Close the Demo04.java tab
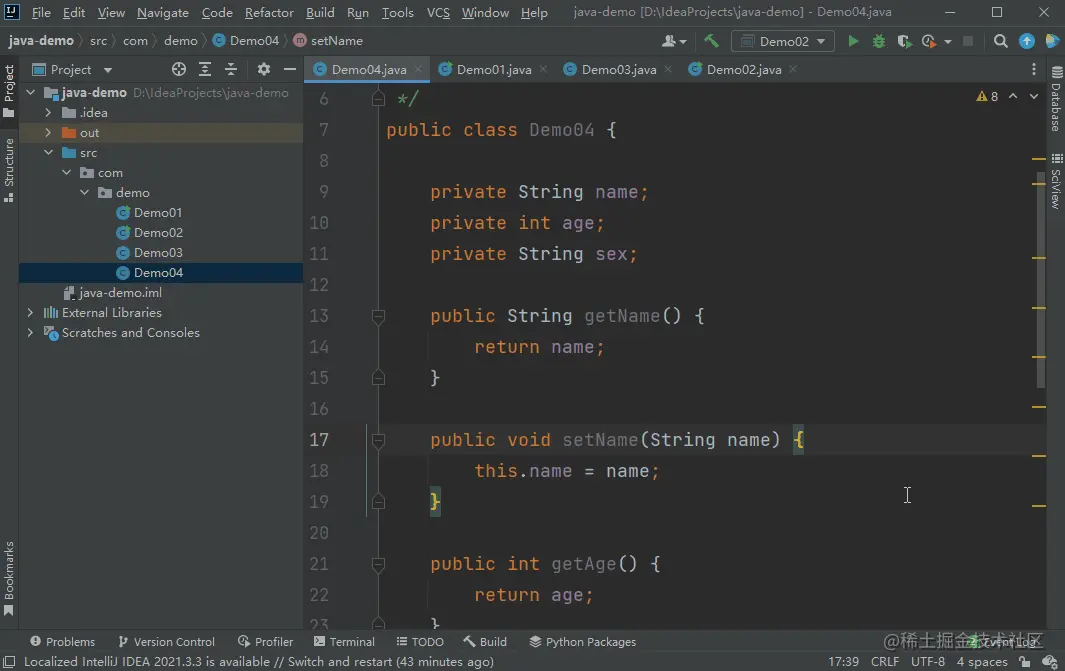The height and width of the screenshot is (671, 1065). click(x=418, y=69)
